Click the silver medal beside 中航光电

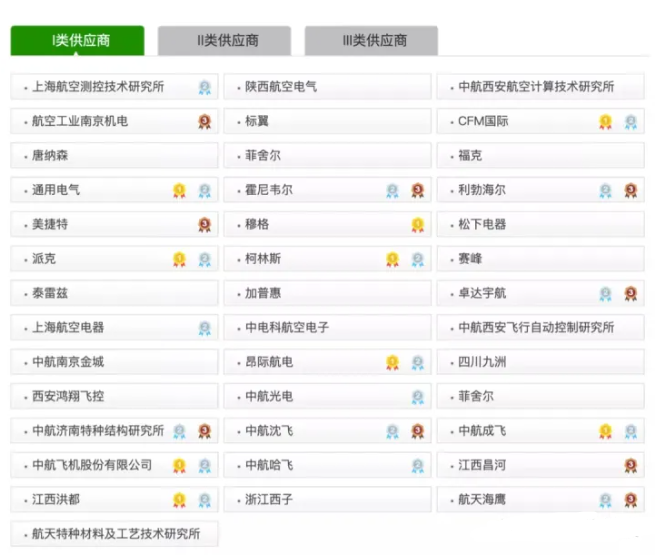point(418,397)
